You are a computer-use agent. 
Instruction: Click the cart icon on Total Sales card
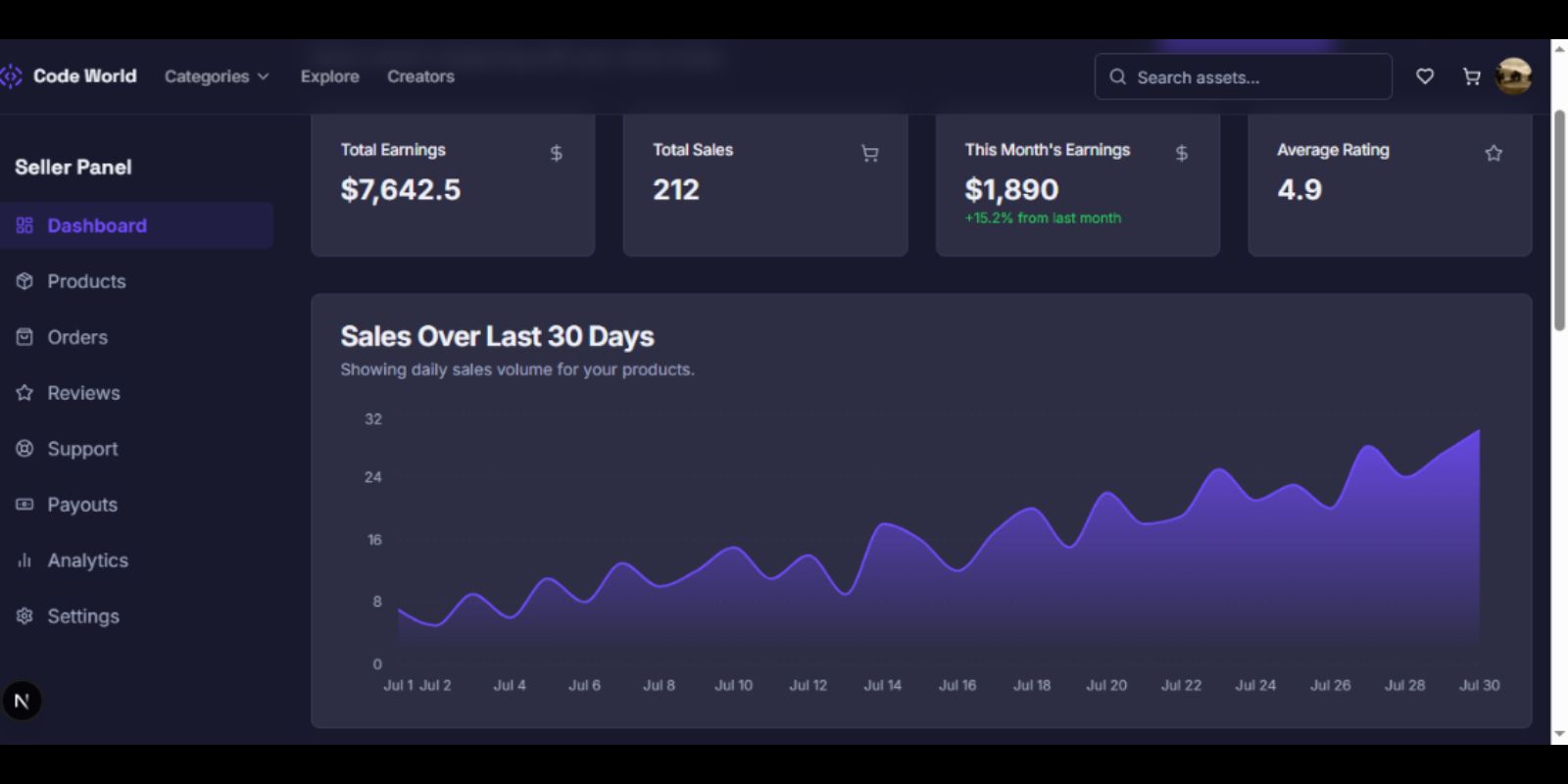coord(869,153)
